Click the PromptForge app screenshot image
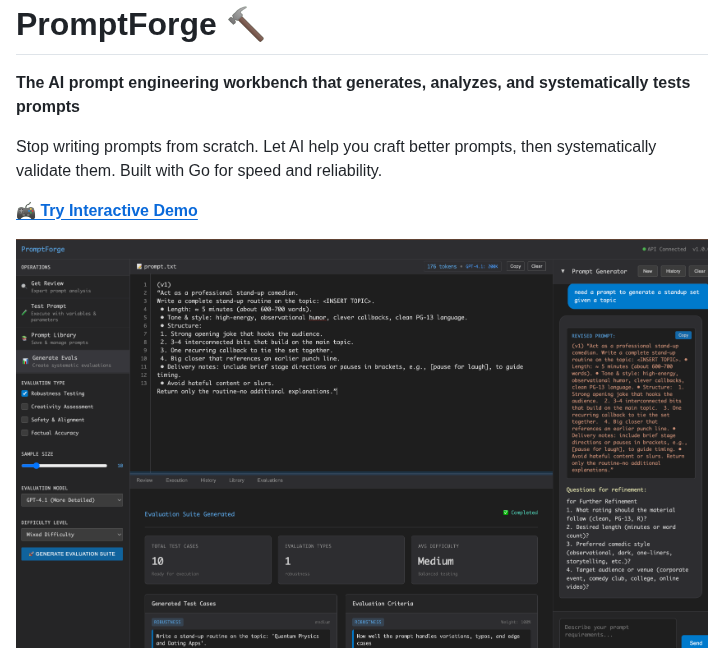 coord(362,443)
